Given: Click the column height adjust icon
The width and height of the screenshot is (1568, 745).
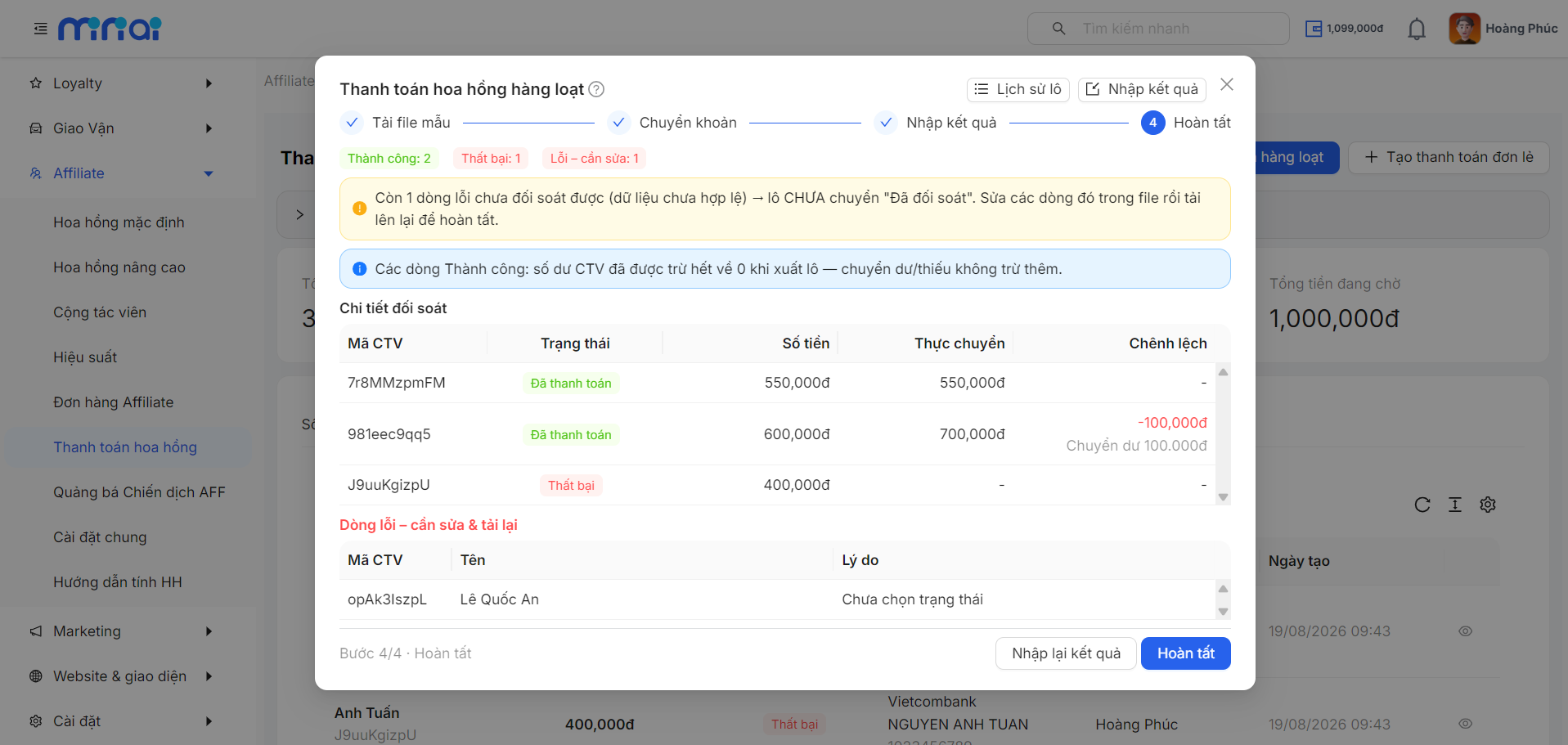Looking at the screenshot, I should coord(1455,505).
